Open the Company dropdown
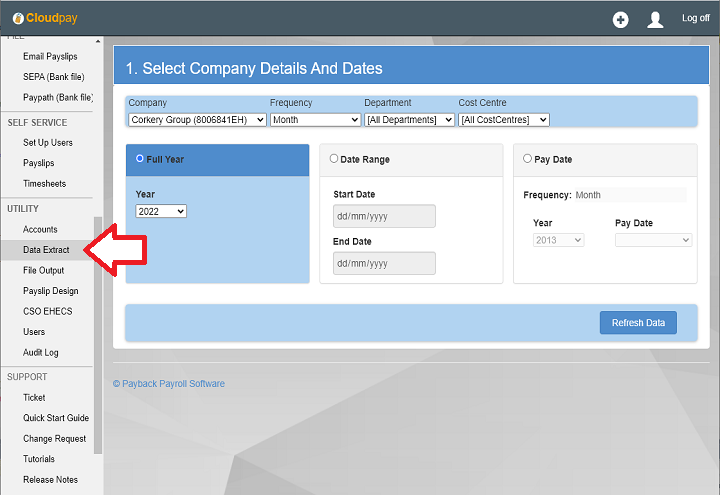This screenshot has width=720, height=495. [197, 120]
